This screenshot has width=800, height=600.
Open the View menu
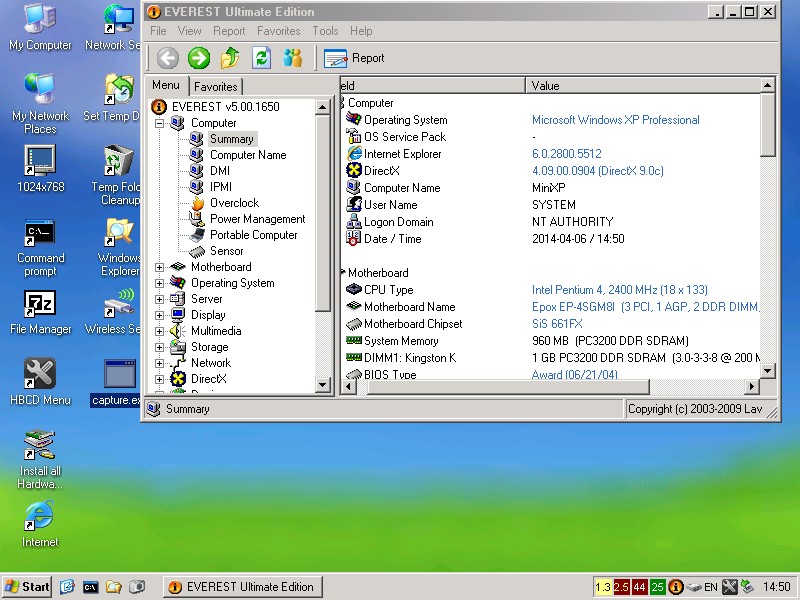(x=189, y=31)
